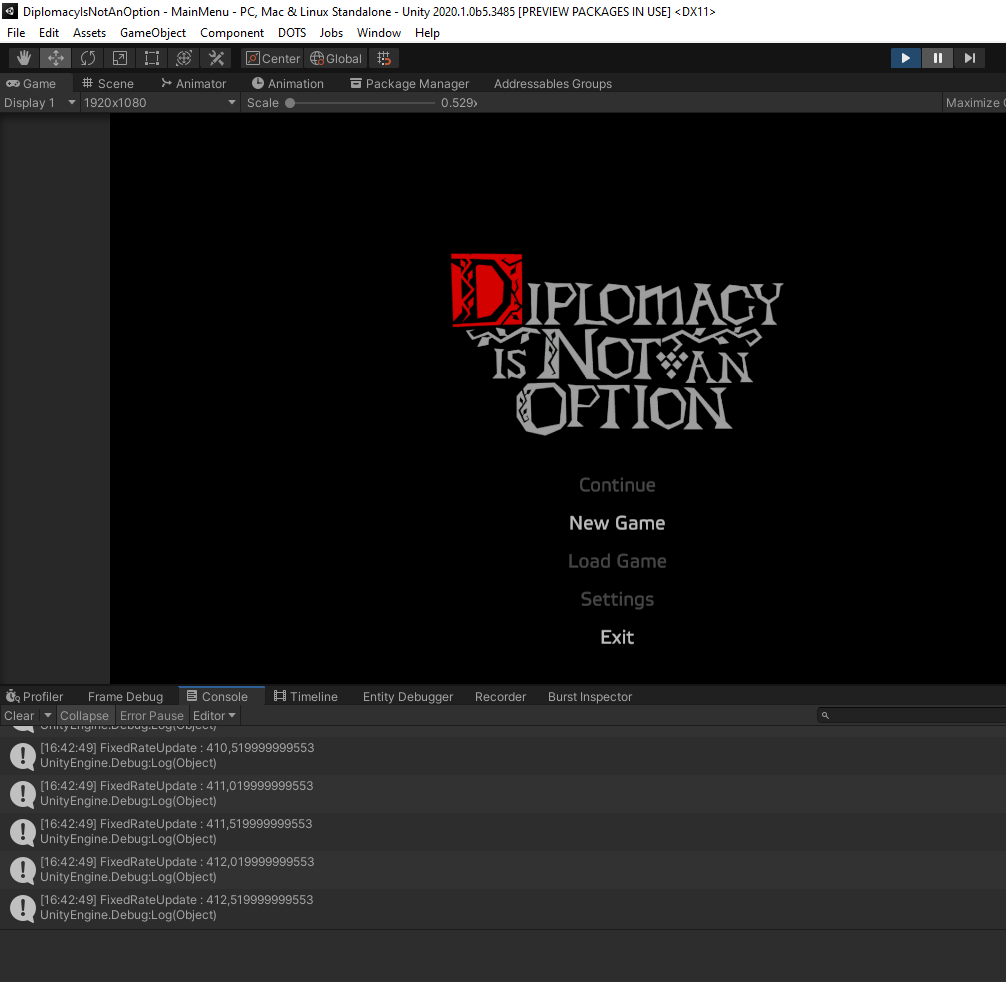
Task: Click Continue in the game menu
Action: point(617,485)
